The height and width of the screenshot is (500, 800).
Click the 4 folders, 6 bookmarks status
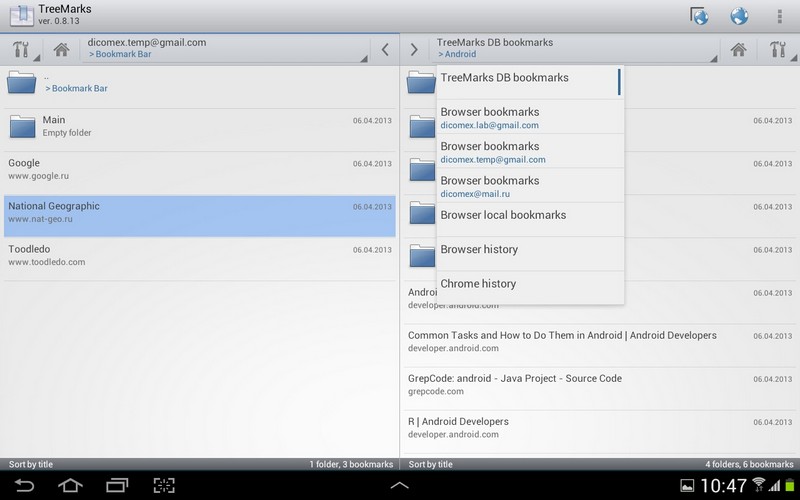click(x=749, y=464)
